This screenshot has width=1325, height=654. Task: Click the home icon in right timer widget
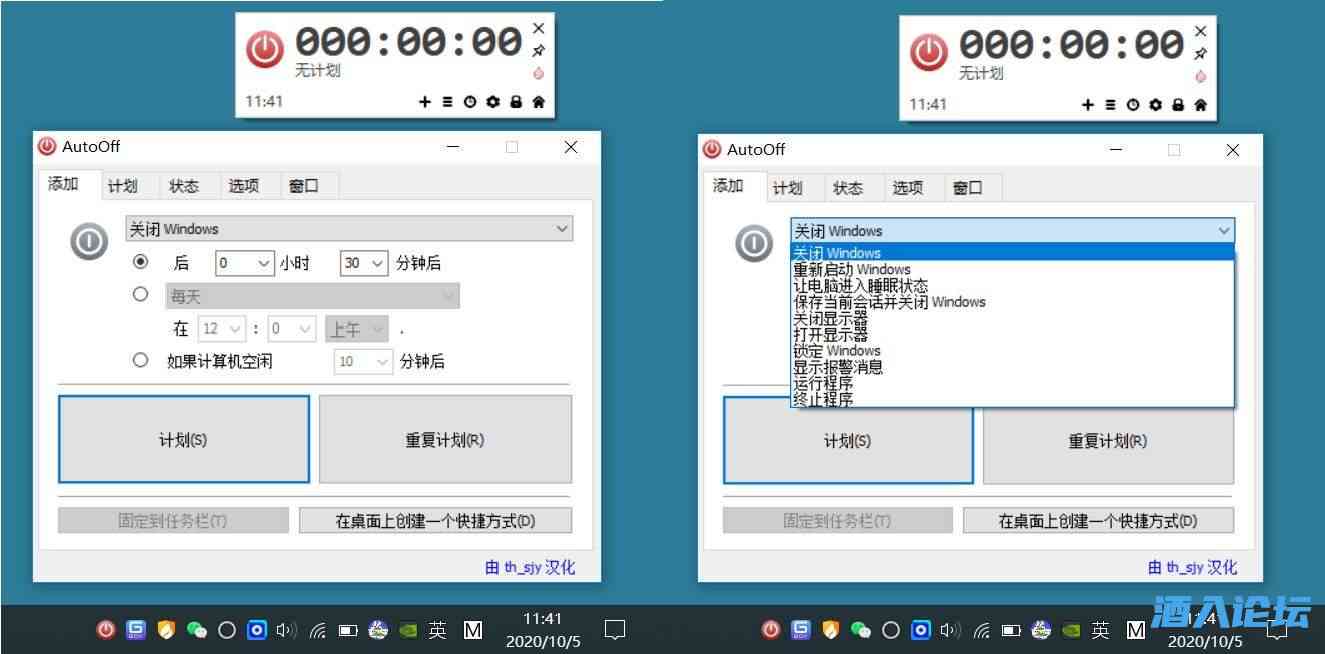click(x=1201, y=105)
